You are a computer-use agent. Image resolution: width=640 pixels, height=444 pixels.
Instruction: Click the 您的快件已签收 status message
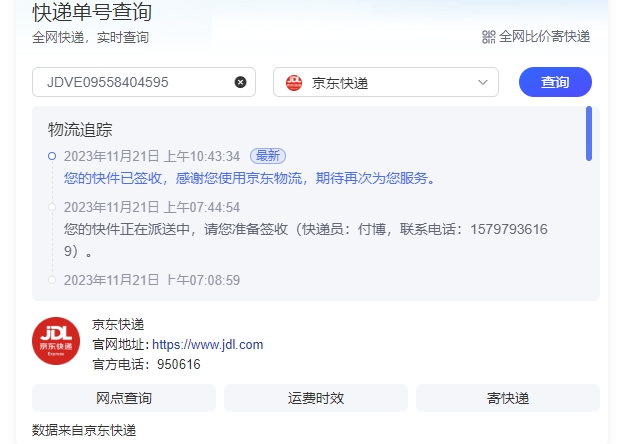(249, 178)
